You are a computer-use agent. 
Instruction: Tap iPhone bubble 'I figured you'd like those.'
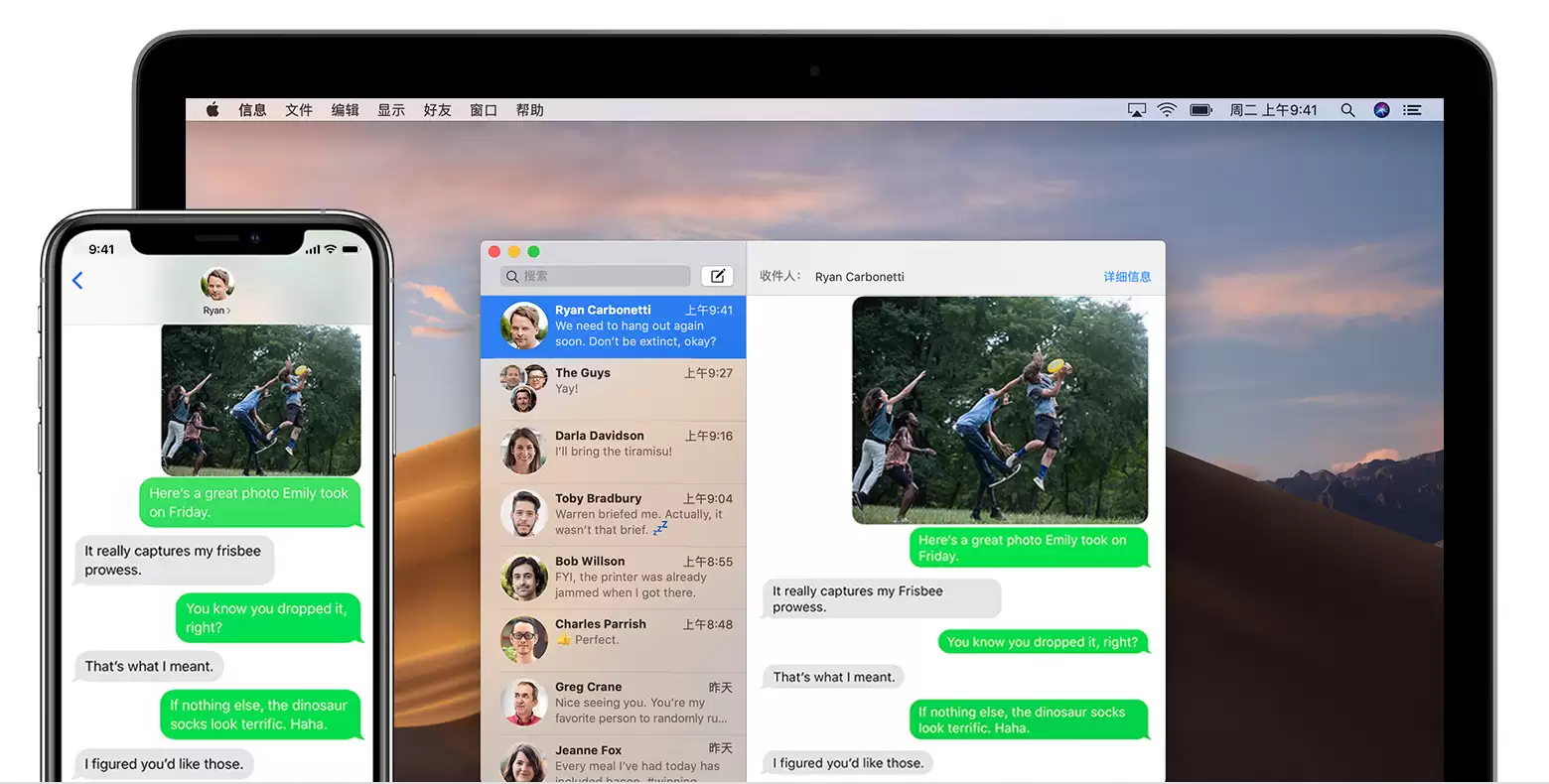point(164,764)
